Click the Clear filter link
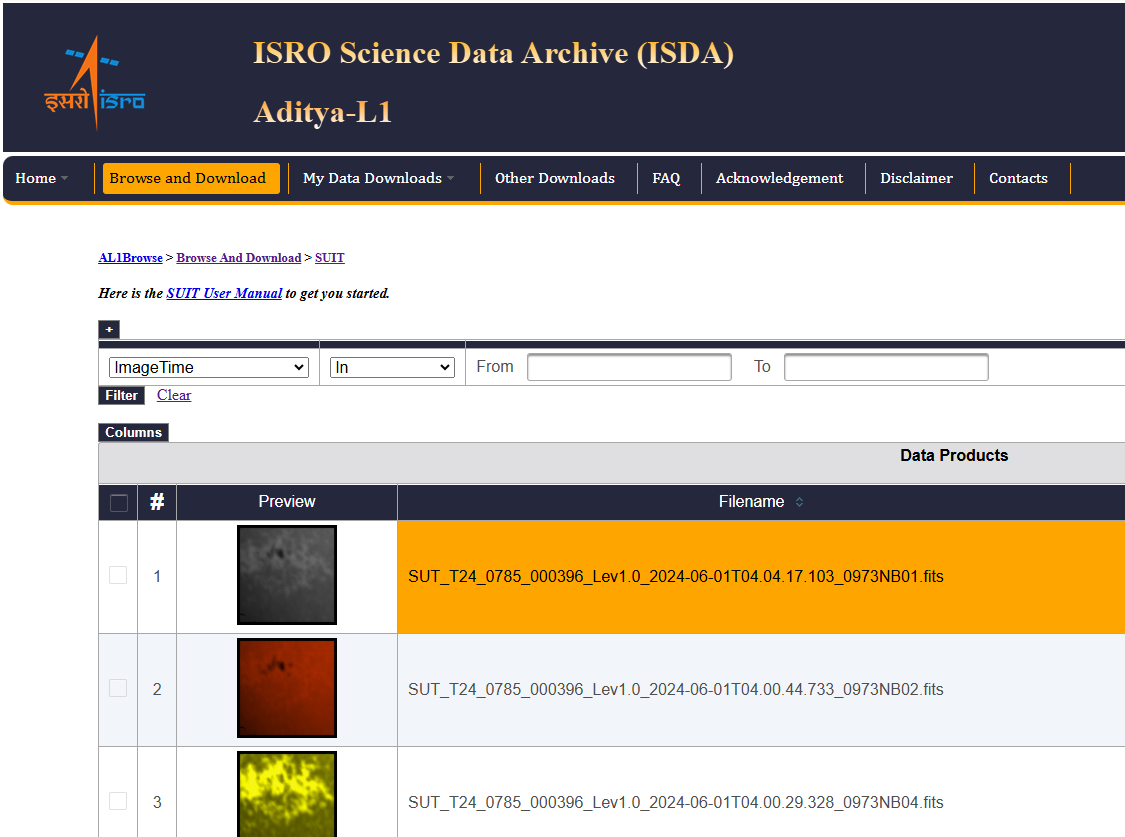 pos(174,395)
